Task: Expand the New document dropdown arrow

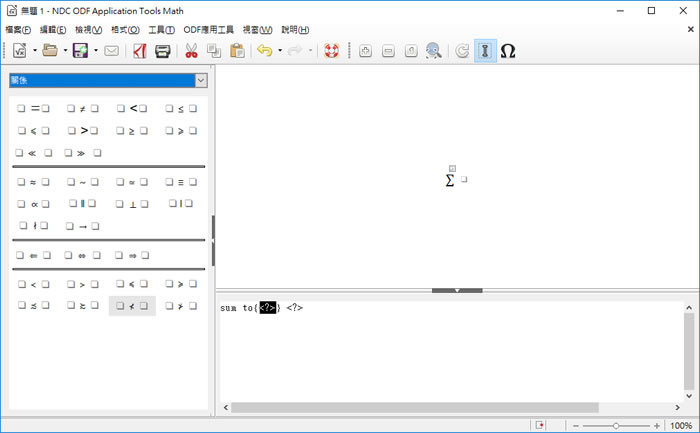Action: click(35, 50)
